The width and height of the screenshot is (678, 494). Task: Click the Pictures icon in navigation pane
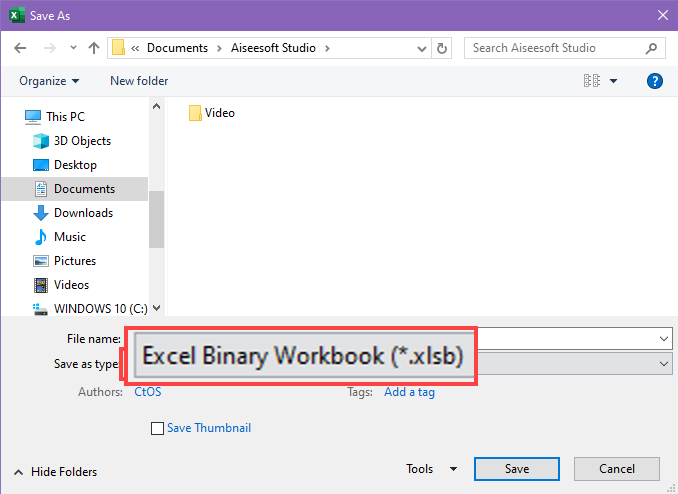[x=41, y=261]
